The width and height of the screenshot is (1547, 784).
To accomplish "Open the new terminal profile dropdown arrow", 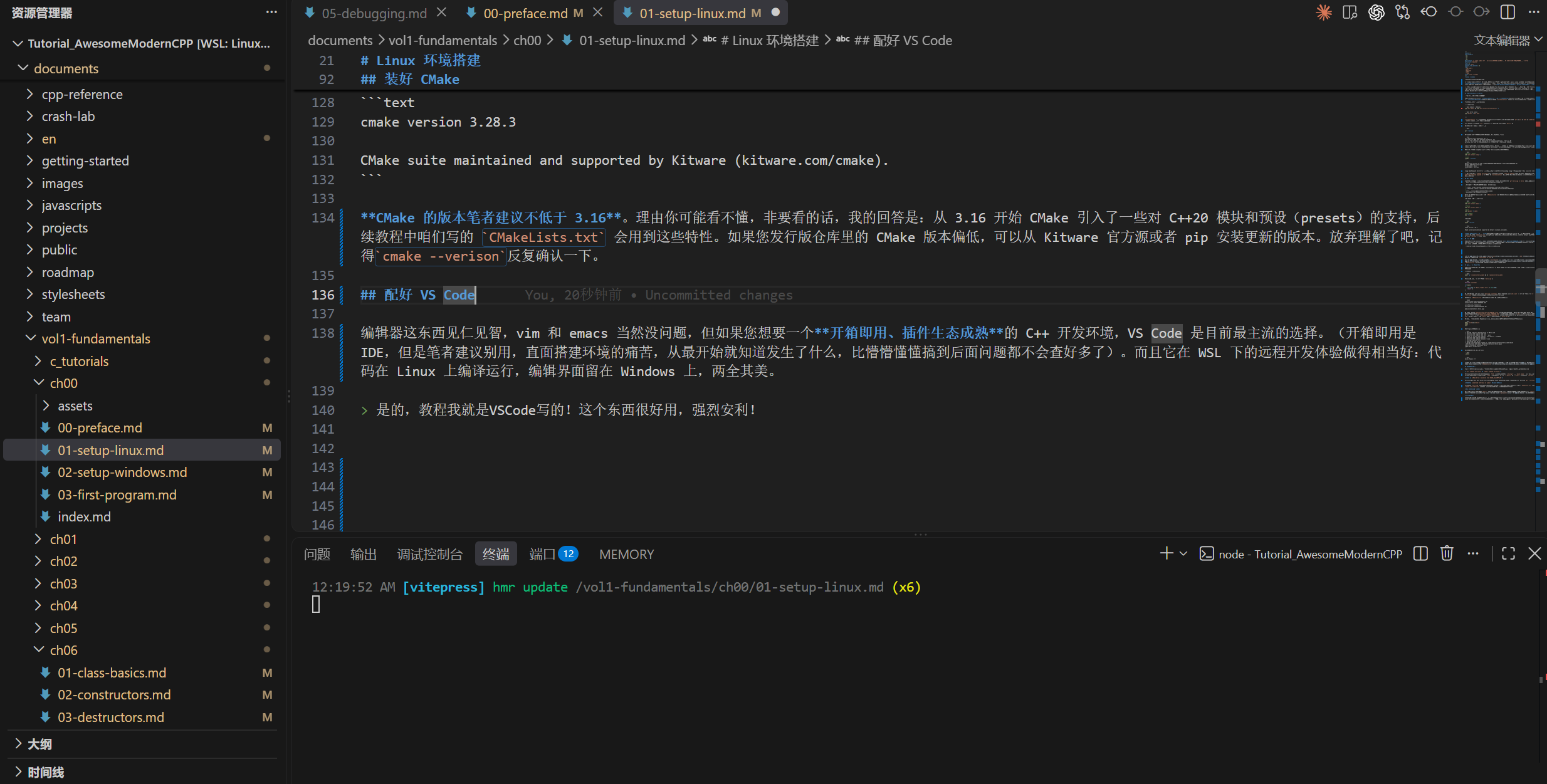I will pos(1183,554).
